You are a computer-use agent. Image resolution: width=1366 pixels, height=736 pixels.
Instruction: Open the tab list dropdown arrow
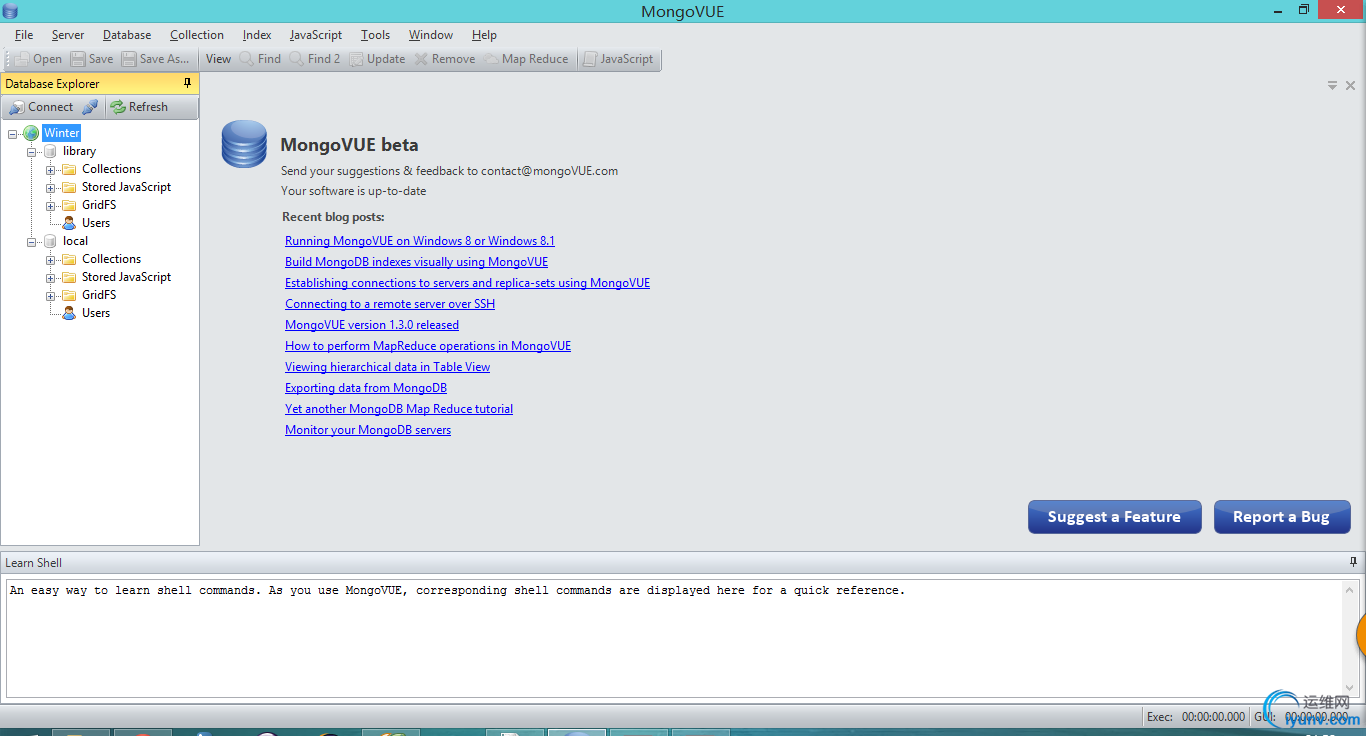click(1332, 85)
